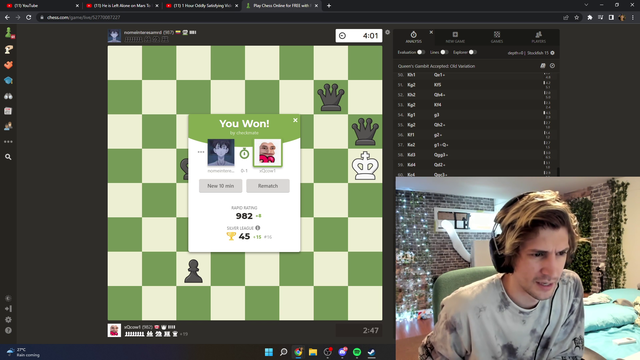Open Spotify from taskbar
Image resolution: width=640 pixels, height=360 pixels.
[x=357, y=352]
